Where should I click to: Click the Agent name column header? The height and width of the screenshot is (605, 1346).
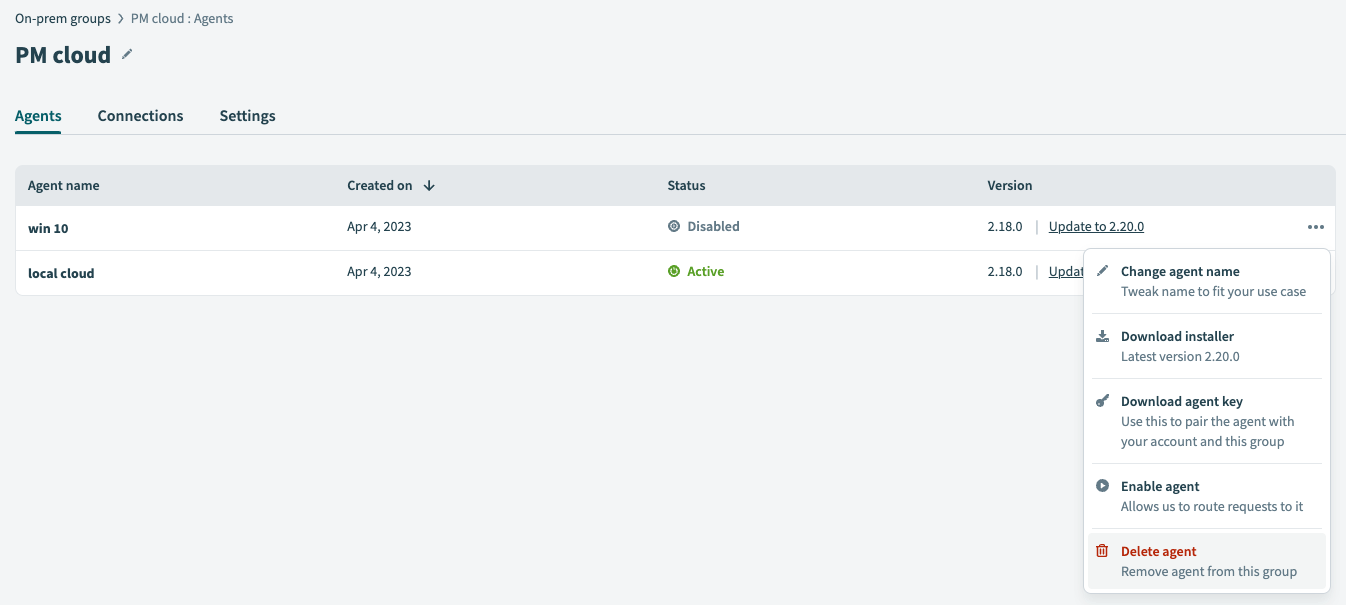click(x=64, y=186)
